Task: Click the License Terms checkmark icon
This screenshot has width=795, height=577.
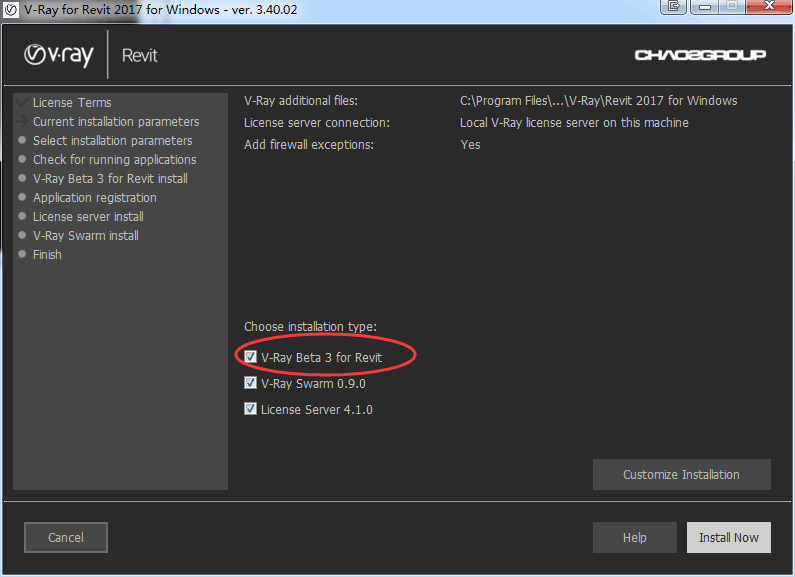Action: coord(22,102)
